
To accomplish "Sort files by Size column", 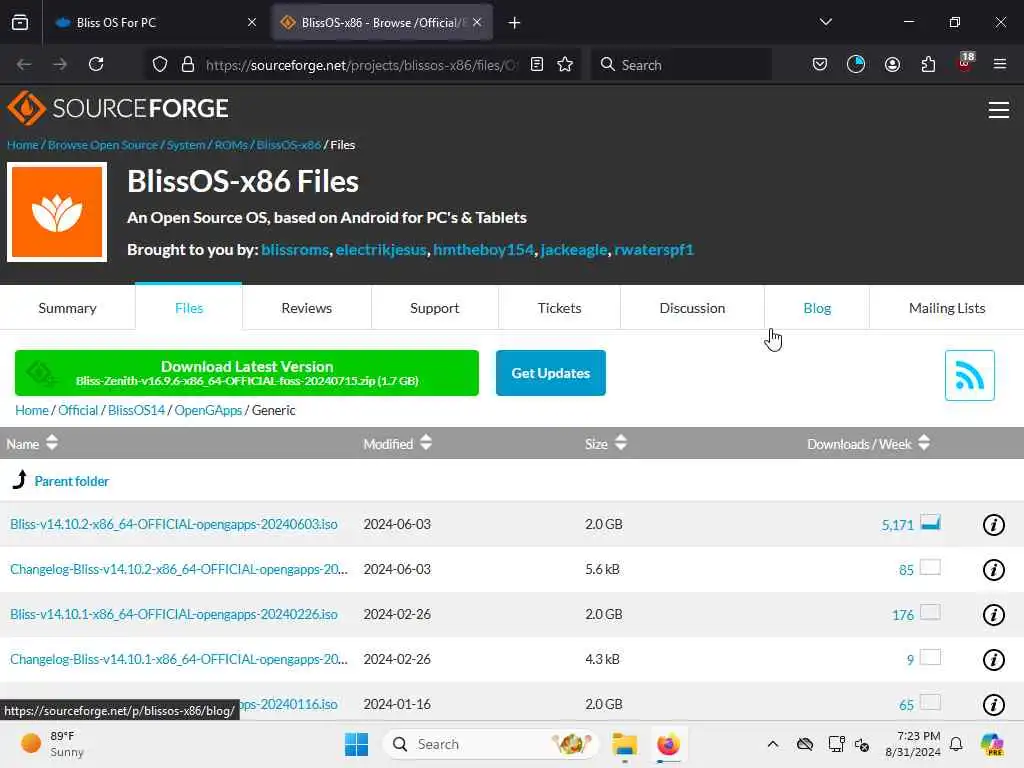I will pos(605,443).
